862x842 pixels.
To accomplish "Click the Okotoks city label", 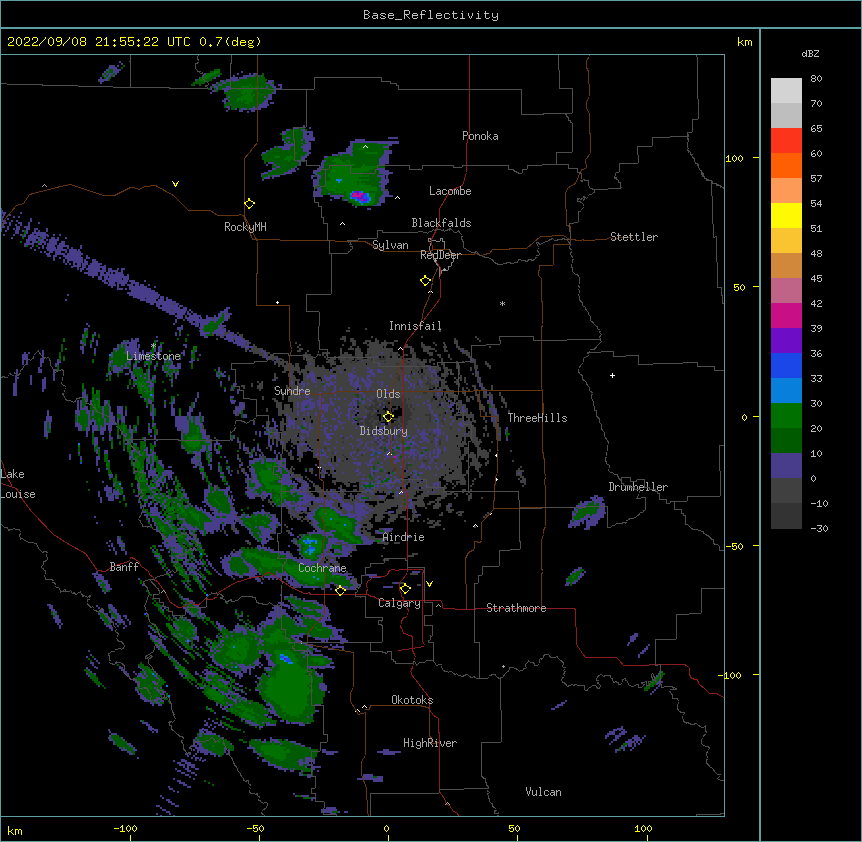I will (412, 700).
